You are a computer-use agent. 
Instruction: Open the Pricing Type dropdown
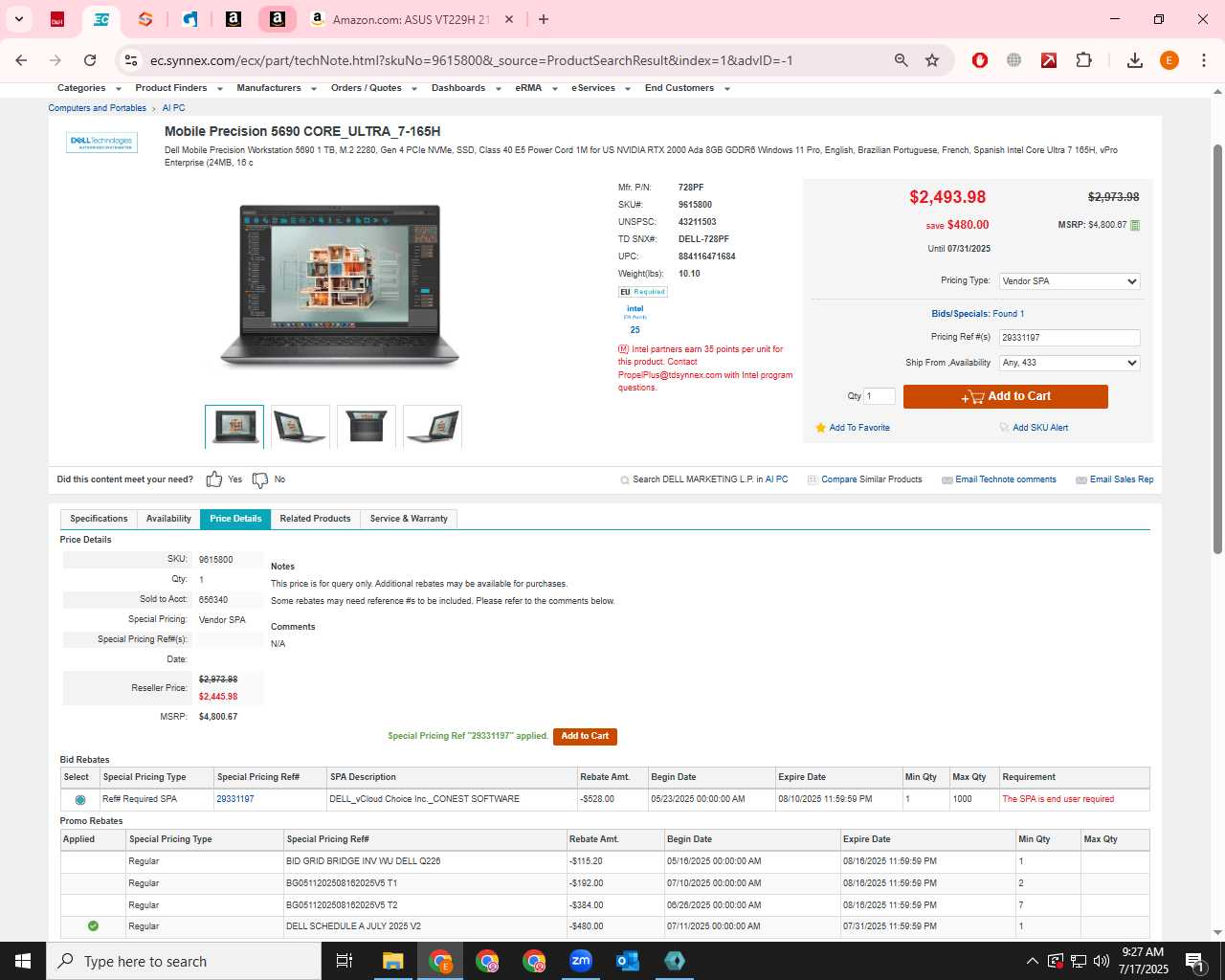[x=1070, y=281]
